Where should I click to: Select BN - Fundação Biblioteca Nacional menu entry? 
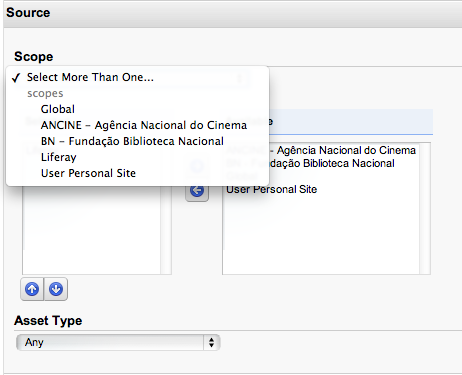click(x=137, y=141)
